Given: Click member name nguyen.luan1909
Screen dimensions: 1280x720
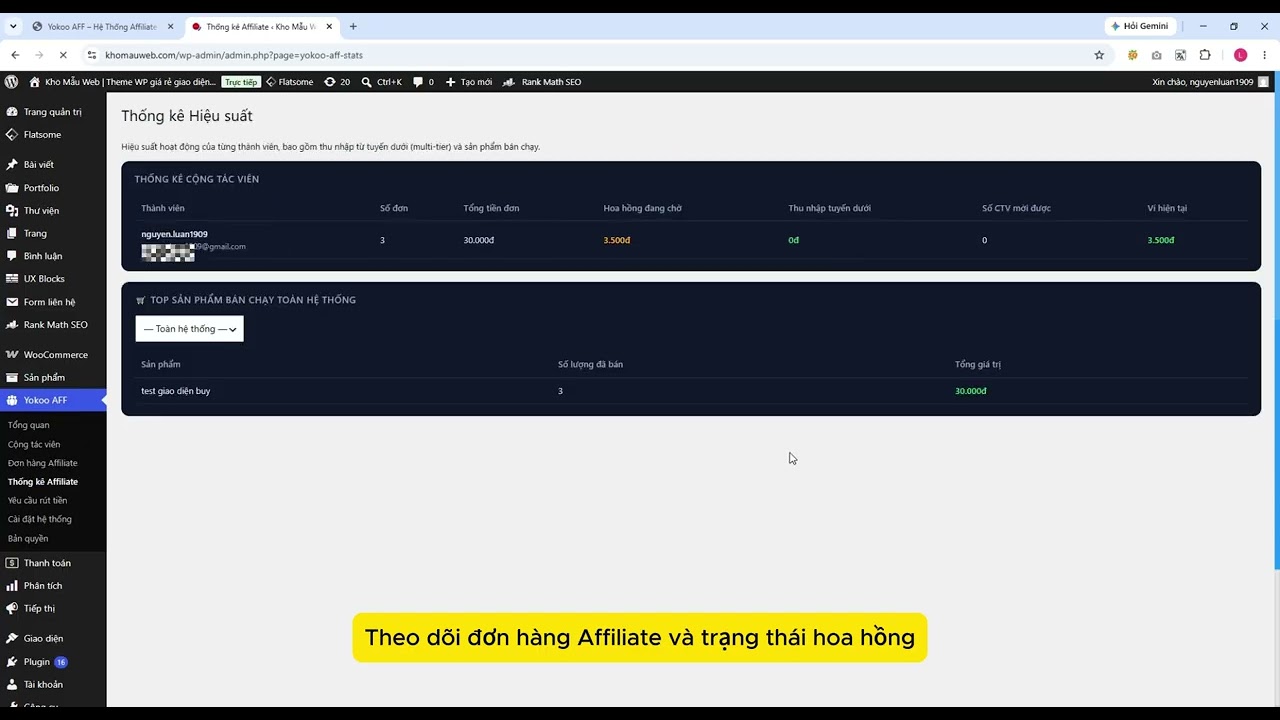Looking at the screenshot, I should tap(174, 234).
